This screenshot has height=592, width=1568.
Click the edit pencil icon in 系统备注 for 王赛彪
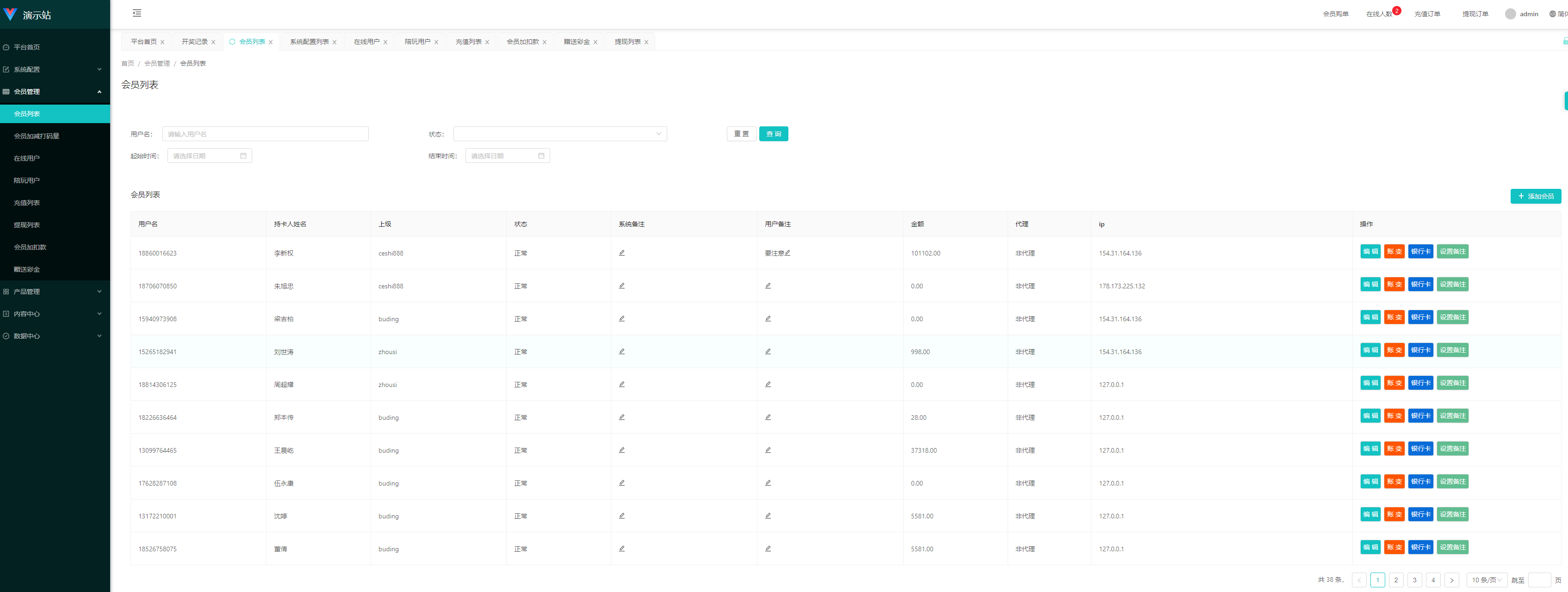pyautogui.click(x=622, y=450)
